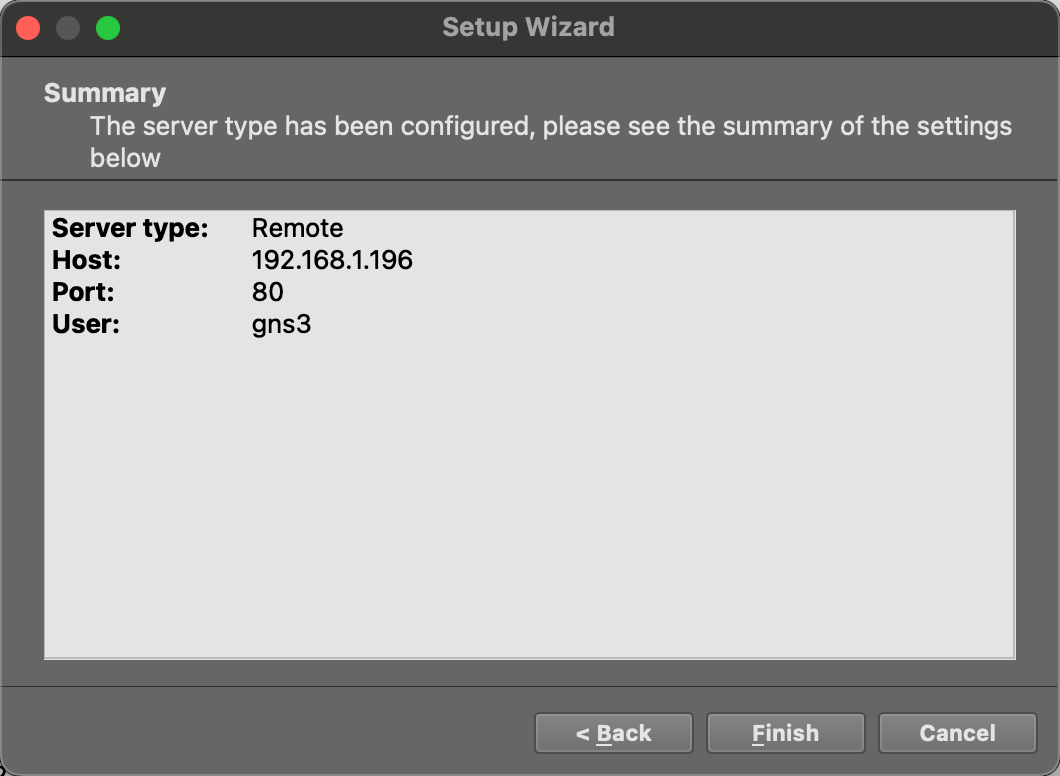The height and width of the screenshot is (776, 1060).
Task: Click the port value 80
Action: point(265,292)
